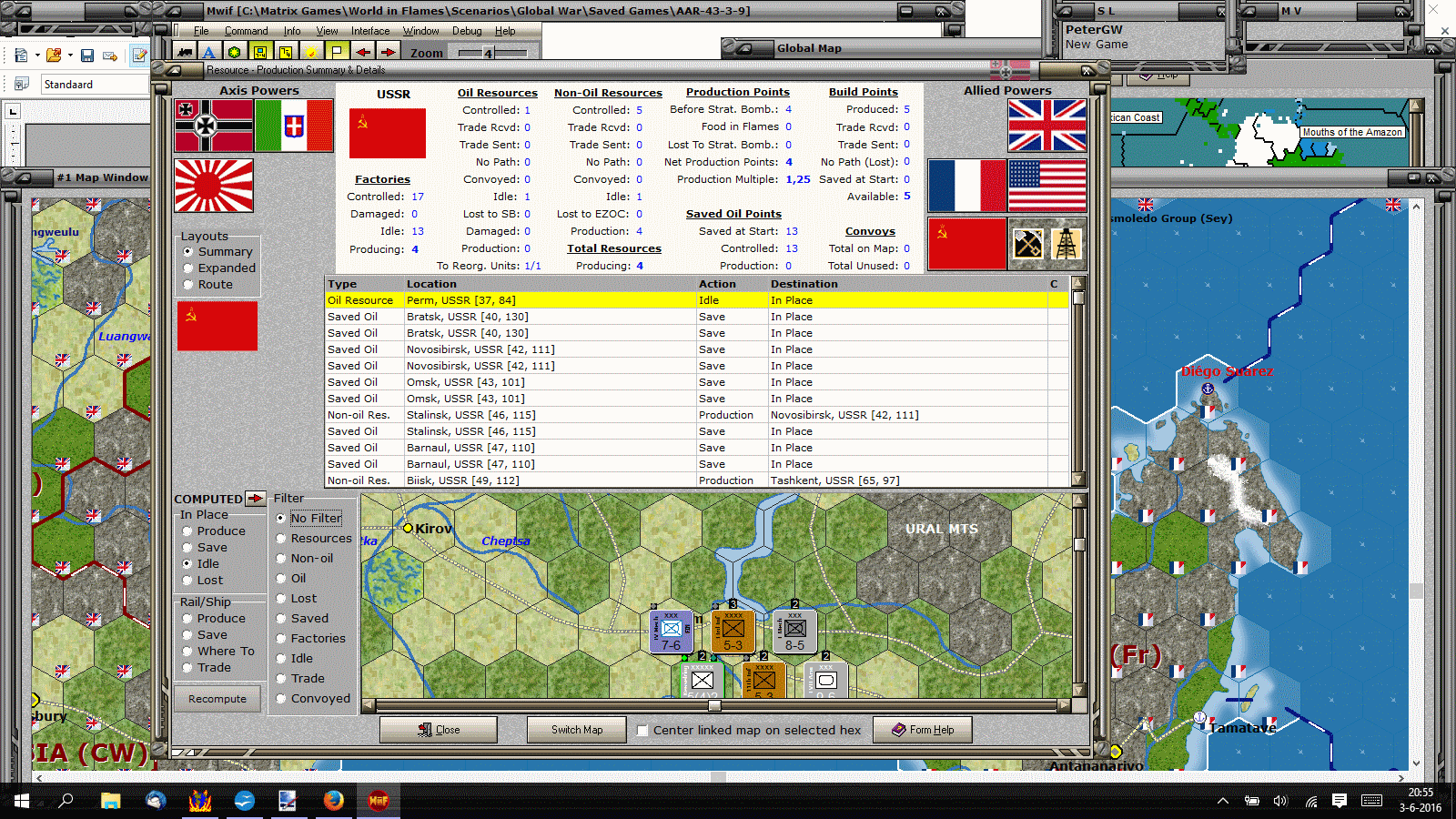Click the red arrow button beside COMPUTED

[x=256, y=499]
